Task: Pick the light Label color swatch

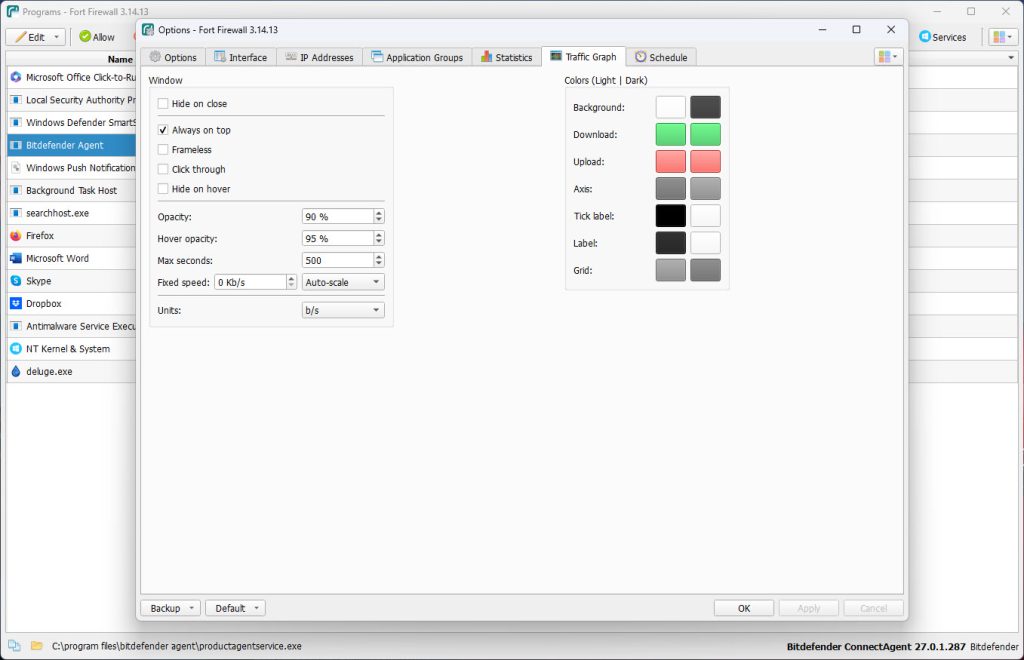Action: click(x=671, y=243)
